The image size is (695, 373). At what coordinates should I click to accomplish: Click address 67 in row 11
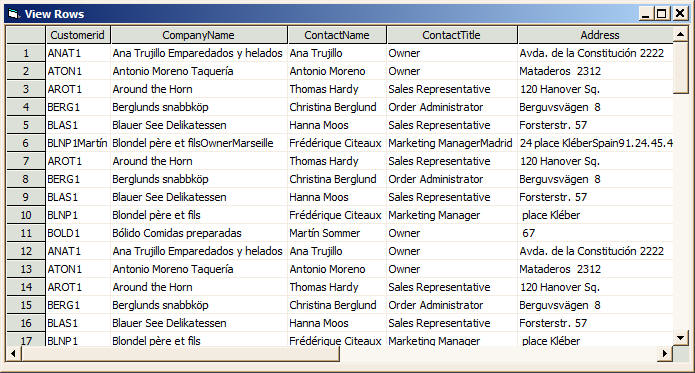[x=595, y=233]
